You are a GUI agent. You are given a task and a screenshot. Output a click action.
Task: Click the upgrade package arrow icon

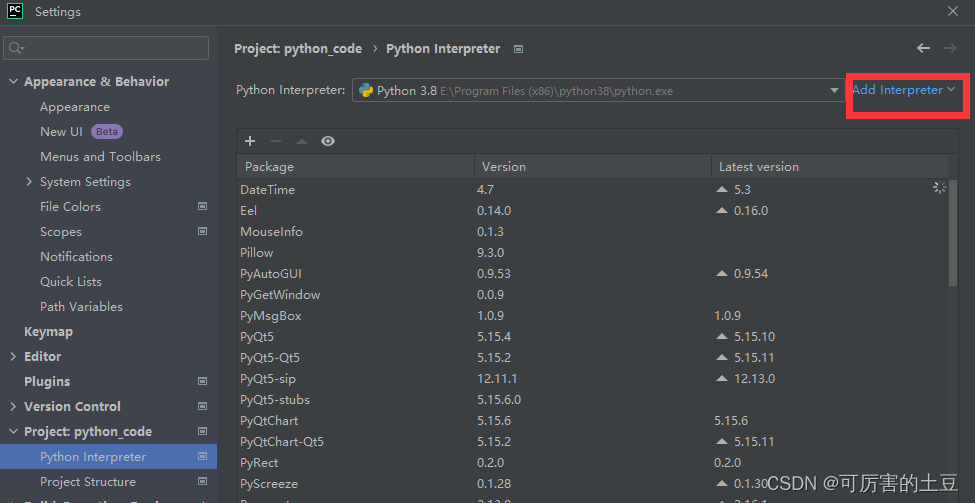pos(302,141)
